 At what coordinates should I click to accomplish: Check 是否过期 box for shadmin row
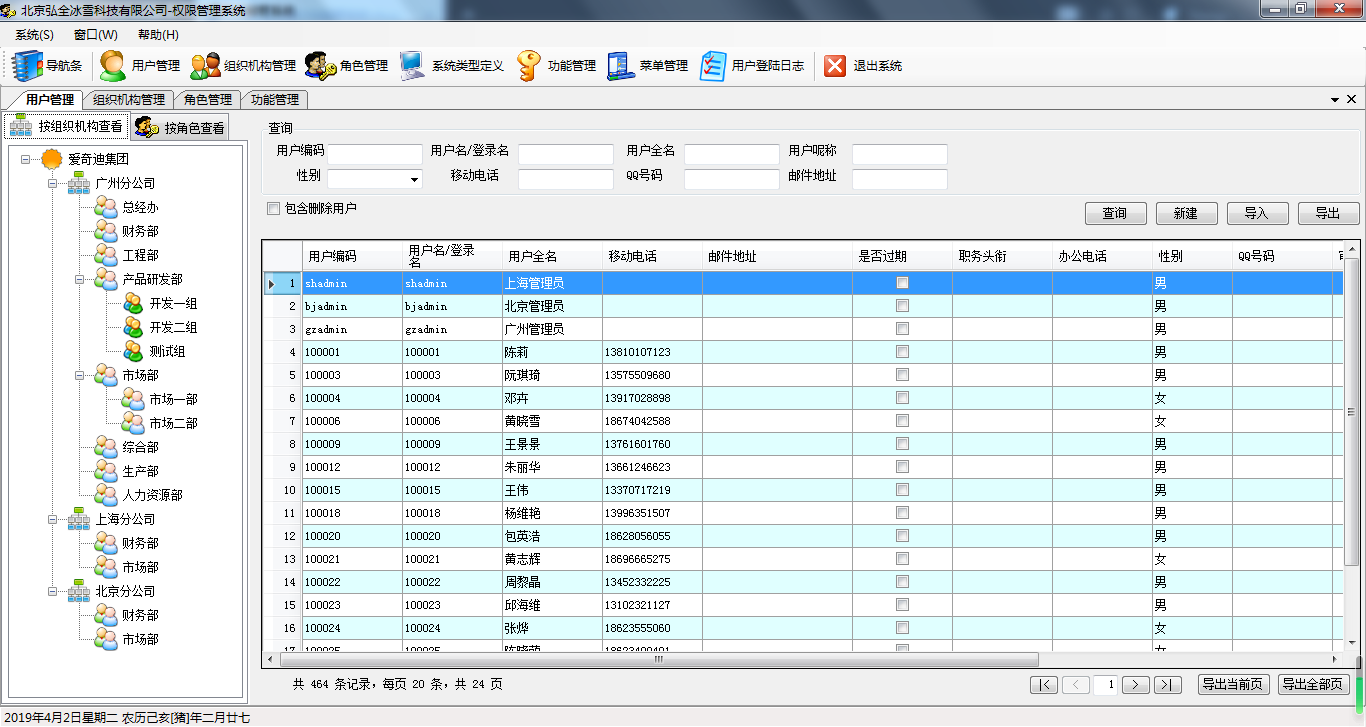(902, 283)
